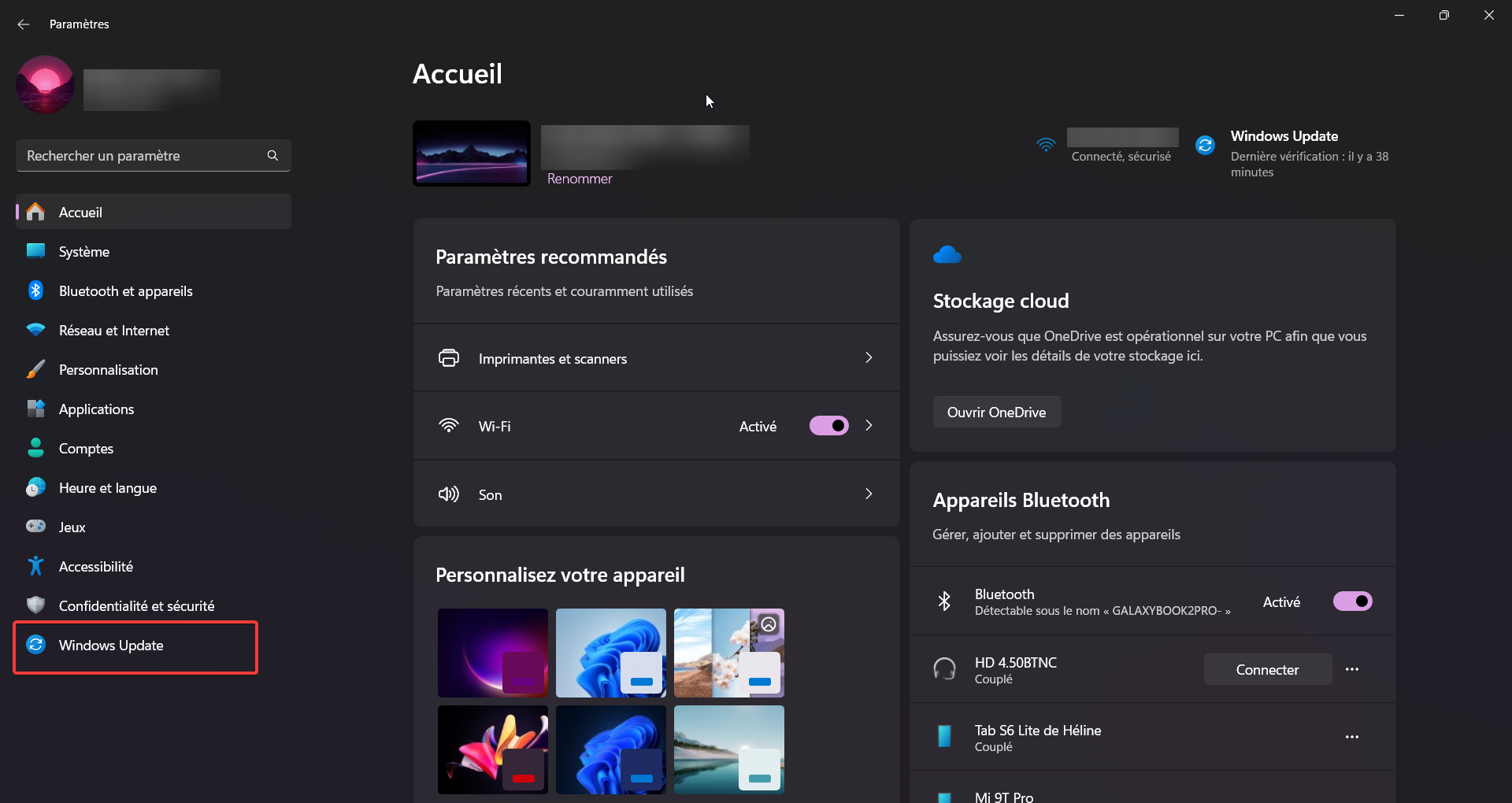Image resolution: width=1512 pixels, height=803 pixels.
Task: Click the Wi-Fi icon in Paramètres recommandés
Action: point(449,426)
